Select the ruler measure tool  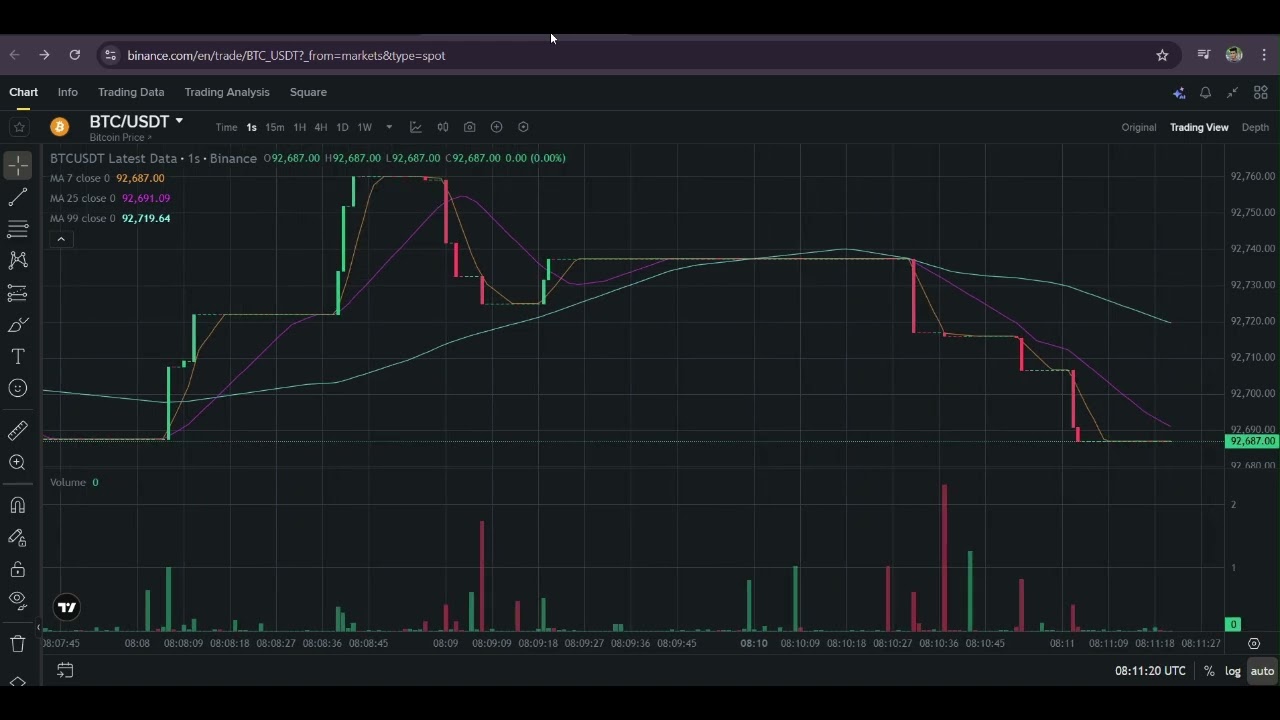[x=18, y=430]
